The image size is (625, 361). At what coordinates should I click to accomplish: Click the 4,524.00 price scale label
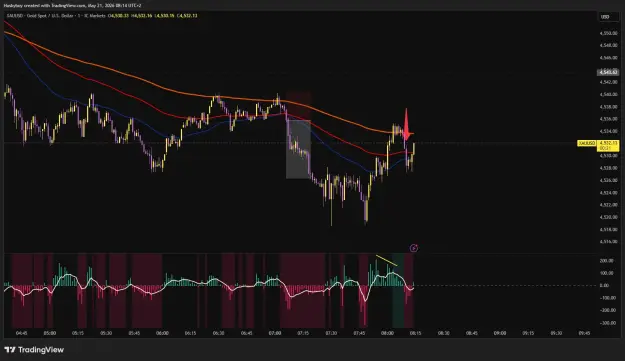tap(608, 192)
